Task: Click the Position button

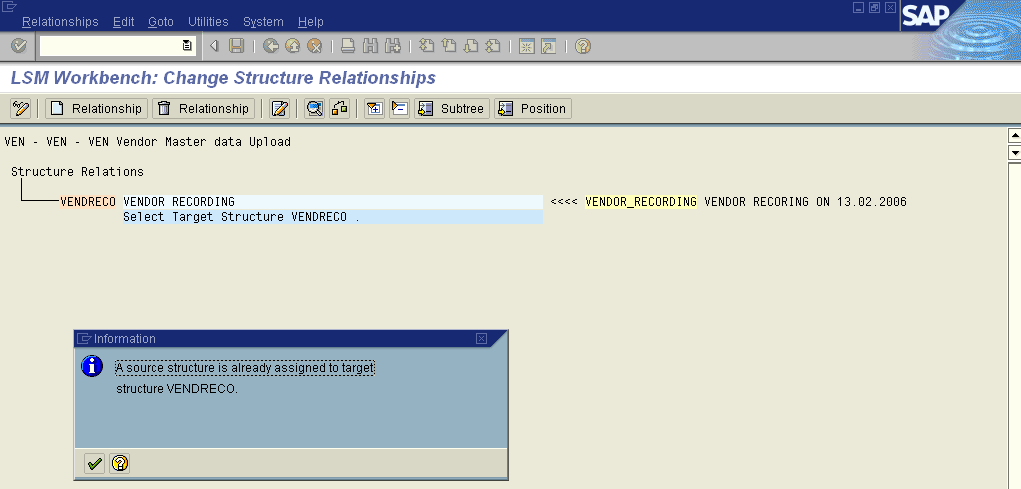Action: (533, 108)
